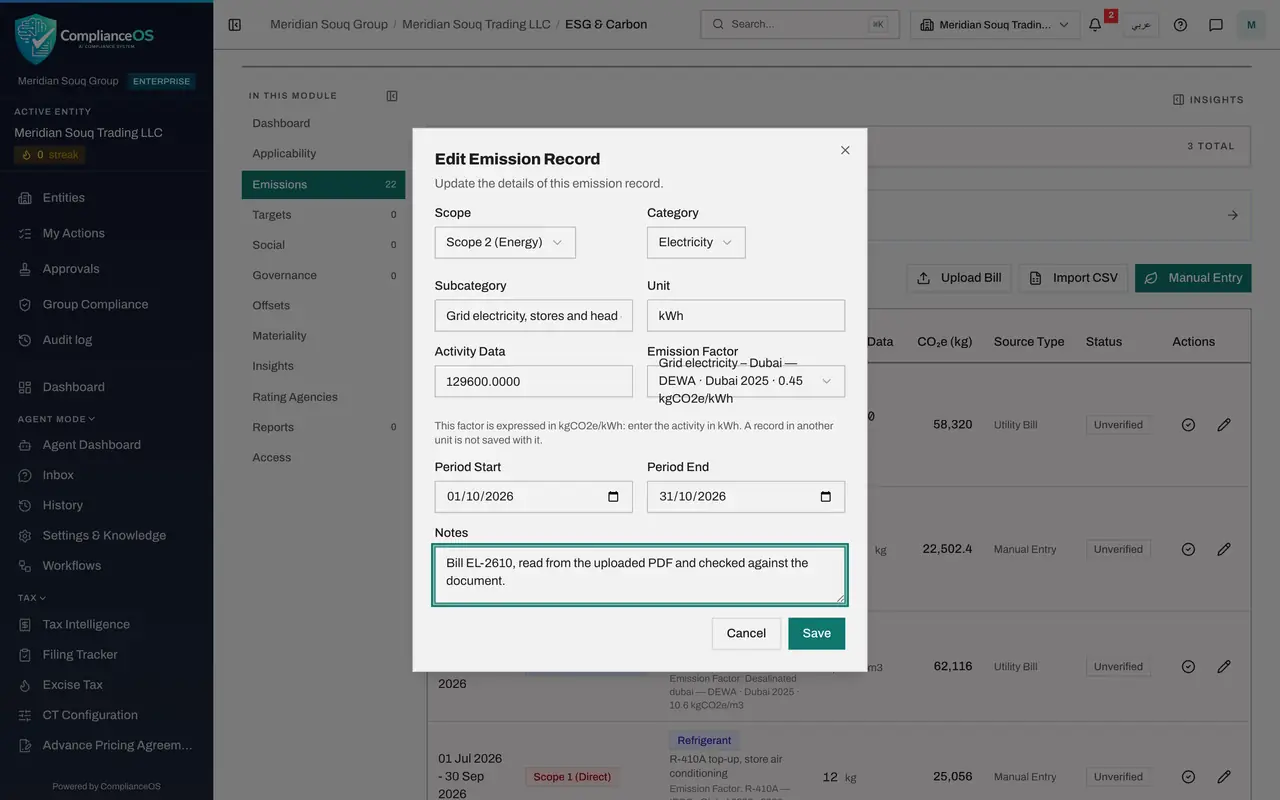The width and height of the screenshot is (1280, 800).
Task: Click verify check icon for 25,056 row
Action: tap(1188, 777)
